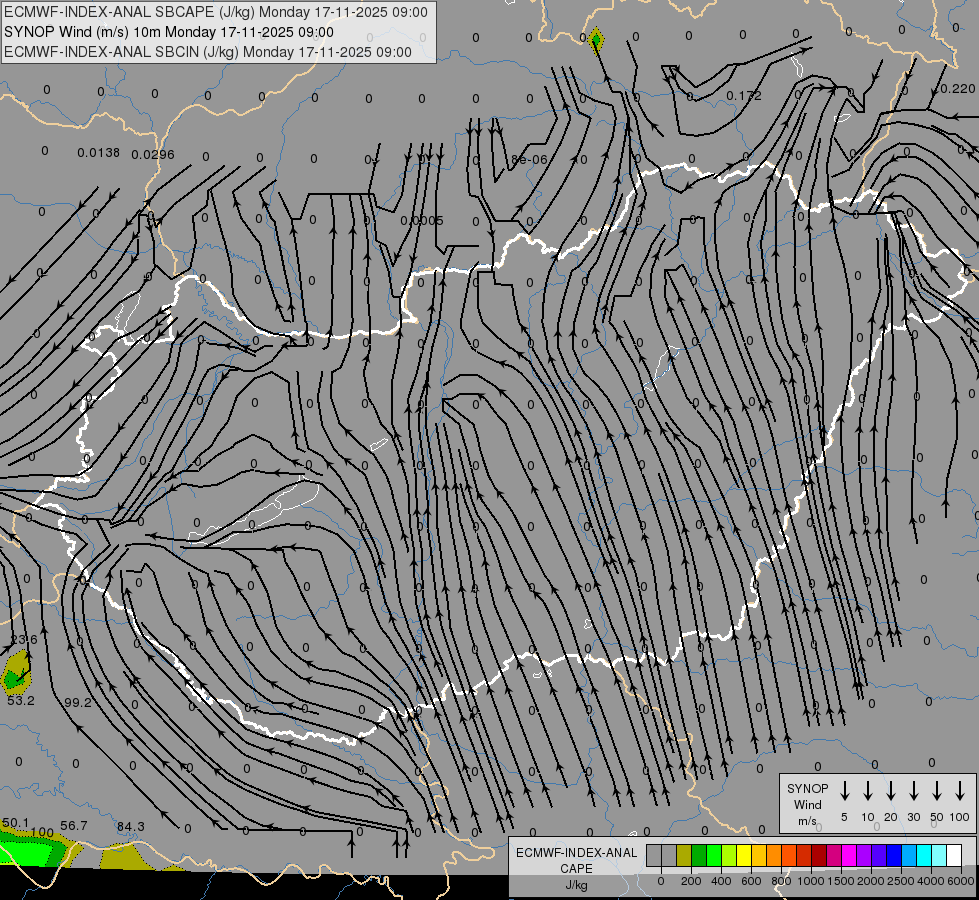This screenshot has width=979, height=900.
Task: Click the '6000' tick label on colorbar
Action: 961,881
